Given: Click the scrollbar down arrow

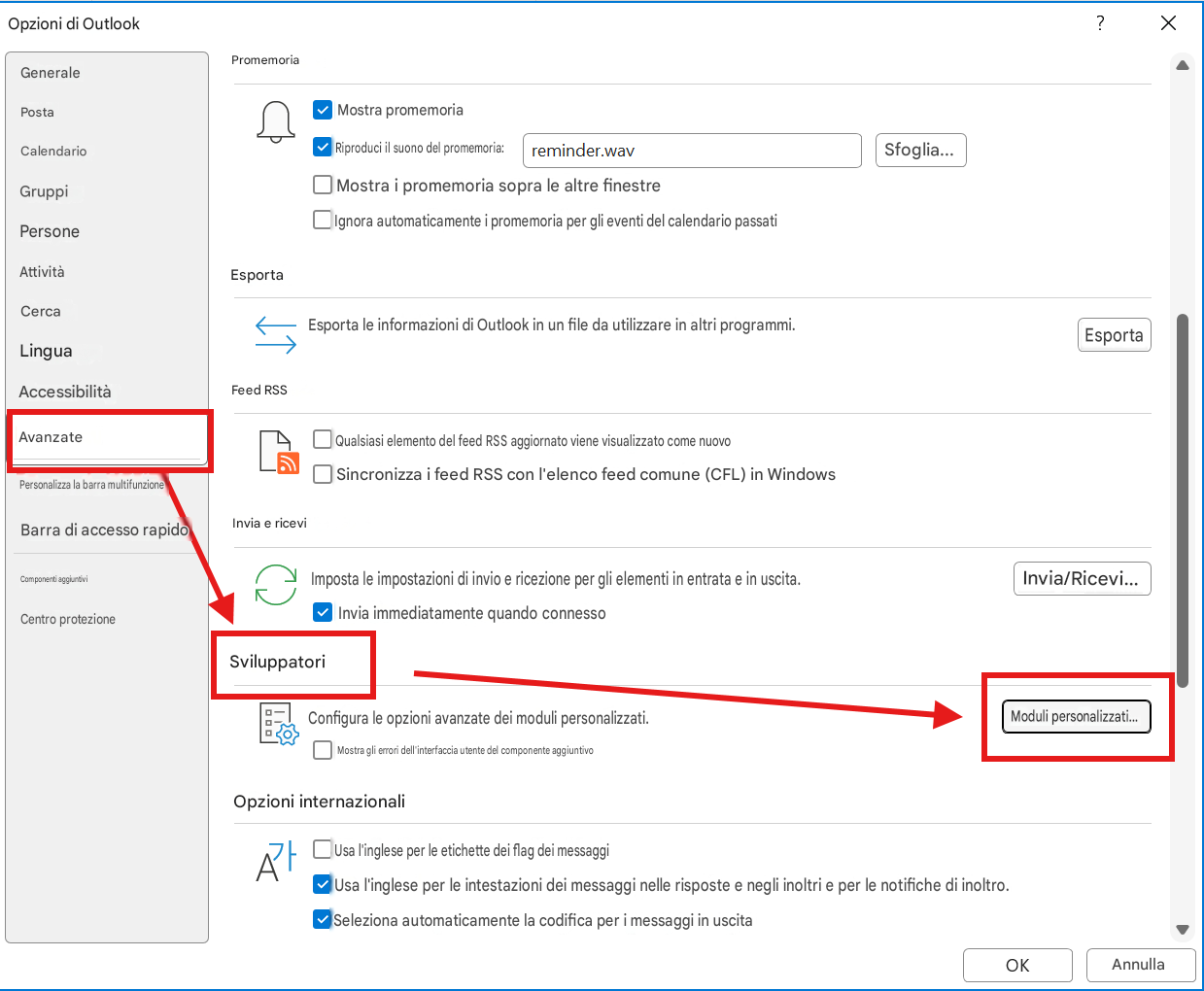Looking at the screenshot, I should 1183,930.
